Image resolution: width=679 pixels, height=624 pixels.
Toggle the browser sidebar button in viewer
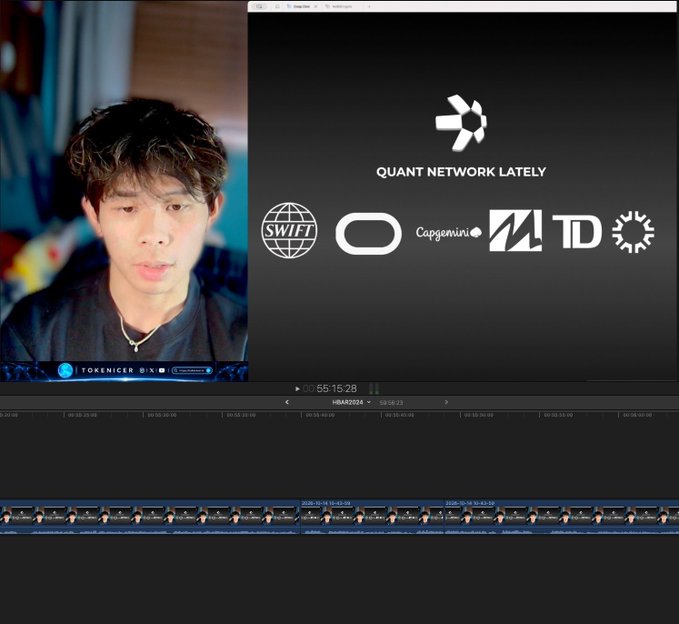click(x=260, y=6)
